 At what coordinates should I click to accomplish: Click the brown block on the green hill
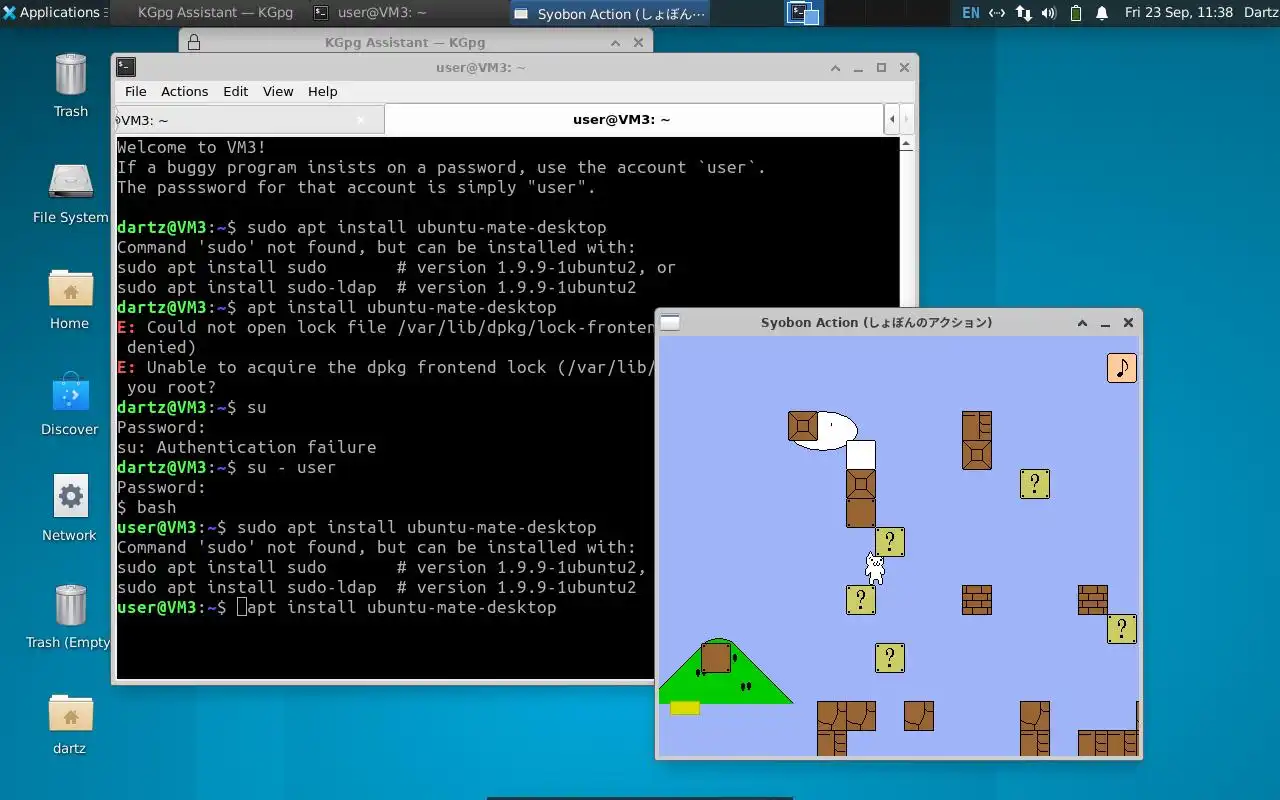point(716,658)
